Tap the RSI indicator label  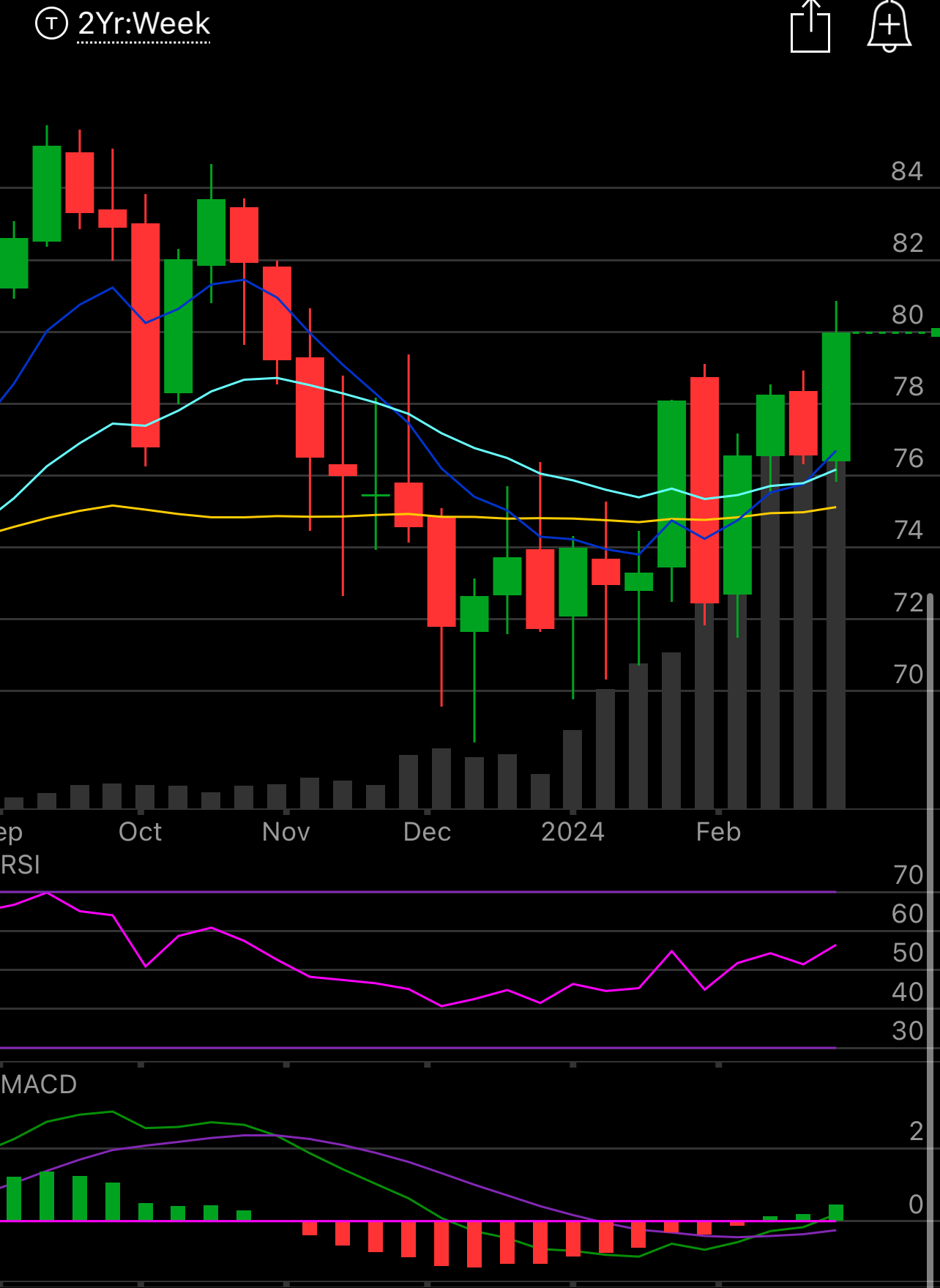(20, 865)
